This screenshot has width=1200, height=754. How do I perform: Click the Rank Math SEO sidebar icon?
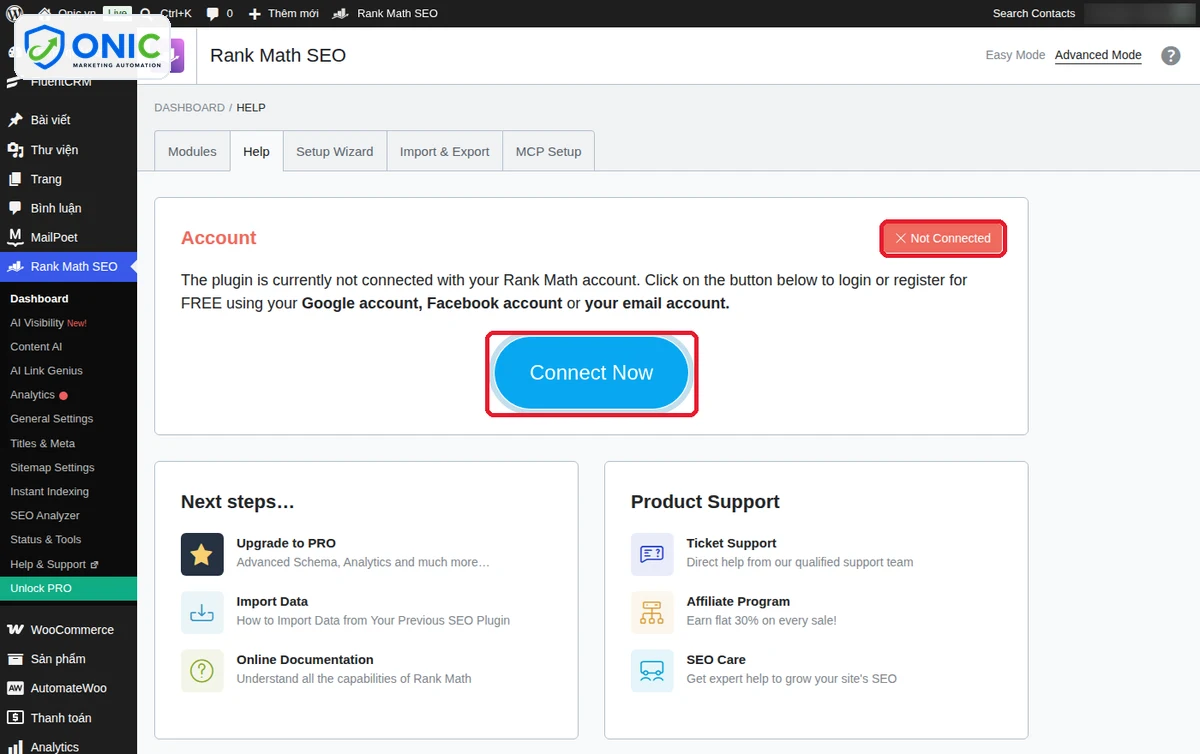coord(15,267)
